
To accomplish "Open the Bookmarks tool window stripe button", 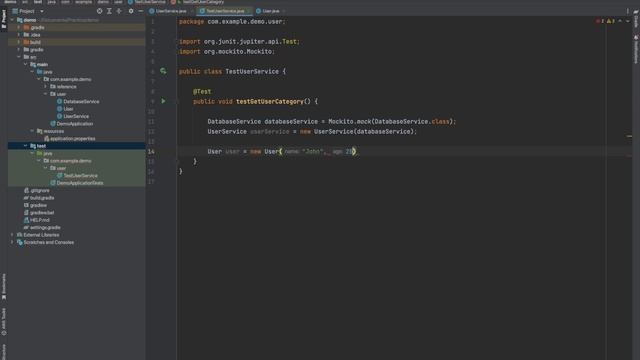I will click(x=4, y=286).
